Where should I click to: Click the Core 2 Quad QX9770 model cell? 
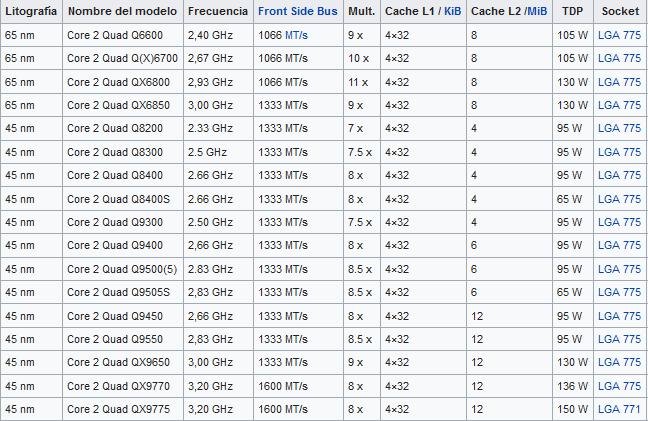click(123, 386)
